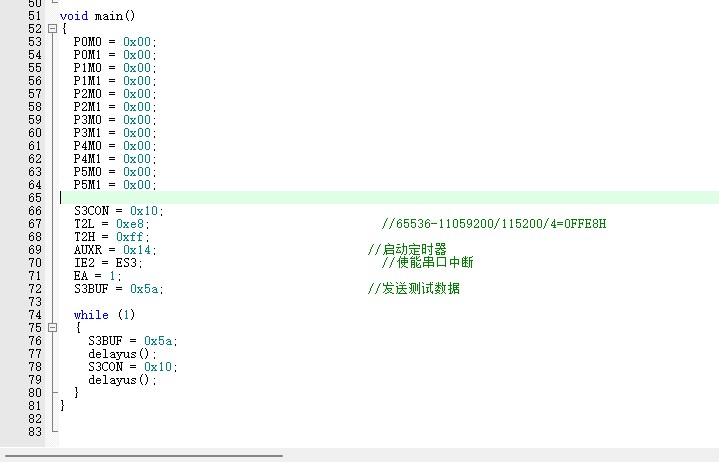The width and height of the screenshot is (719, 462).
Task: Click the line 'IE2 = ES3;'
Action: click(x=108, y=263)
